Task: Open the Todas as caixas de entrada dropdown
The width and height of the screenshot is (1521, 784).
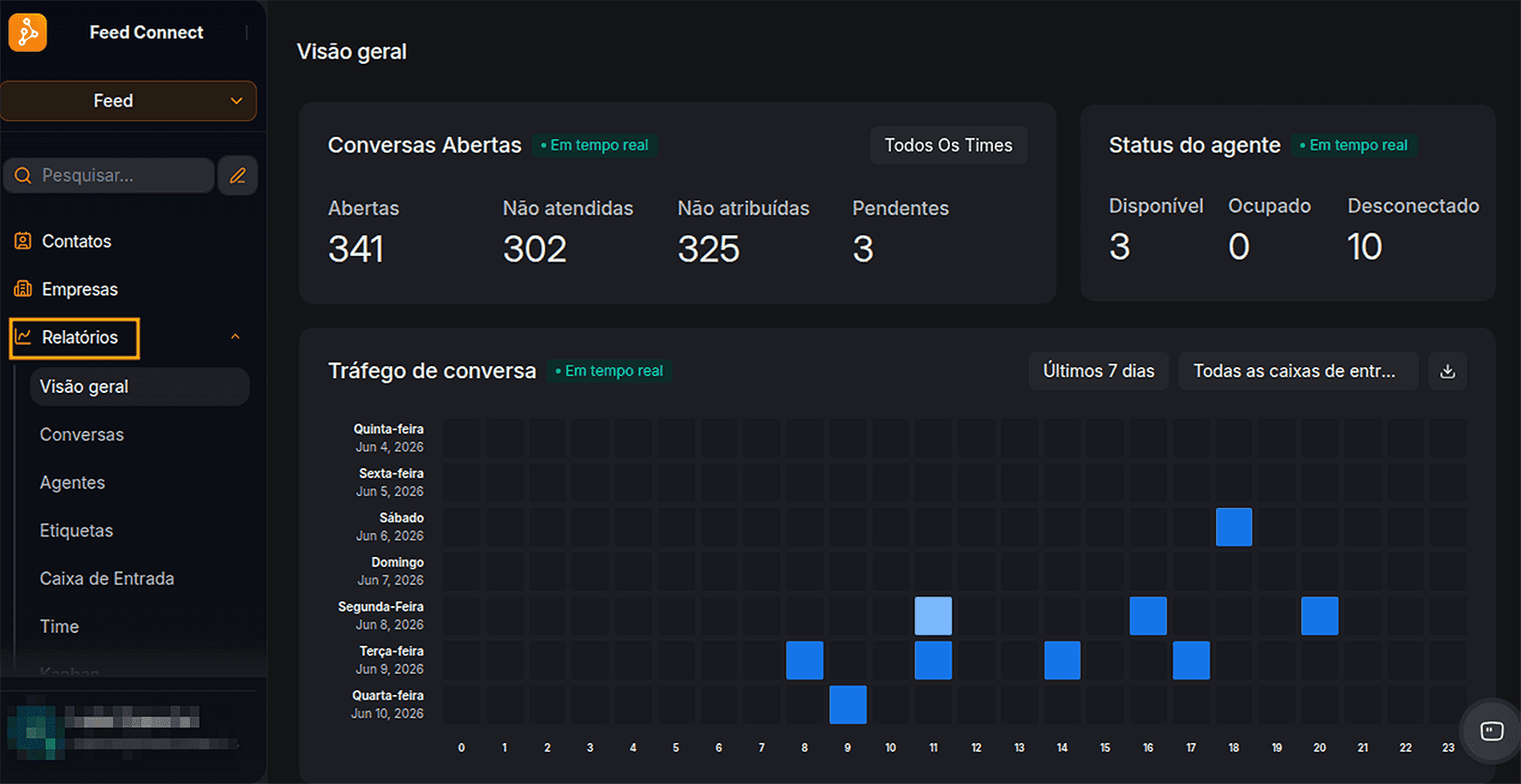Action: (1299, 371)
